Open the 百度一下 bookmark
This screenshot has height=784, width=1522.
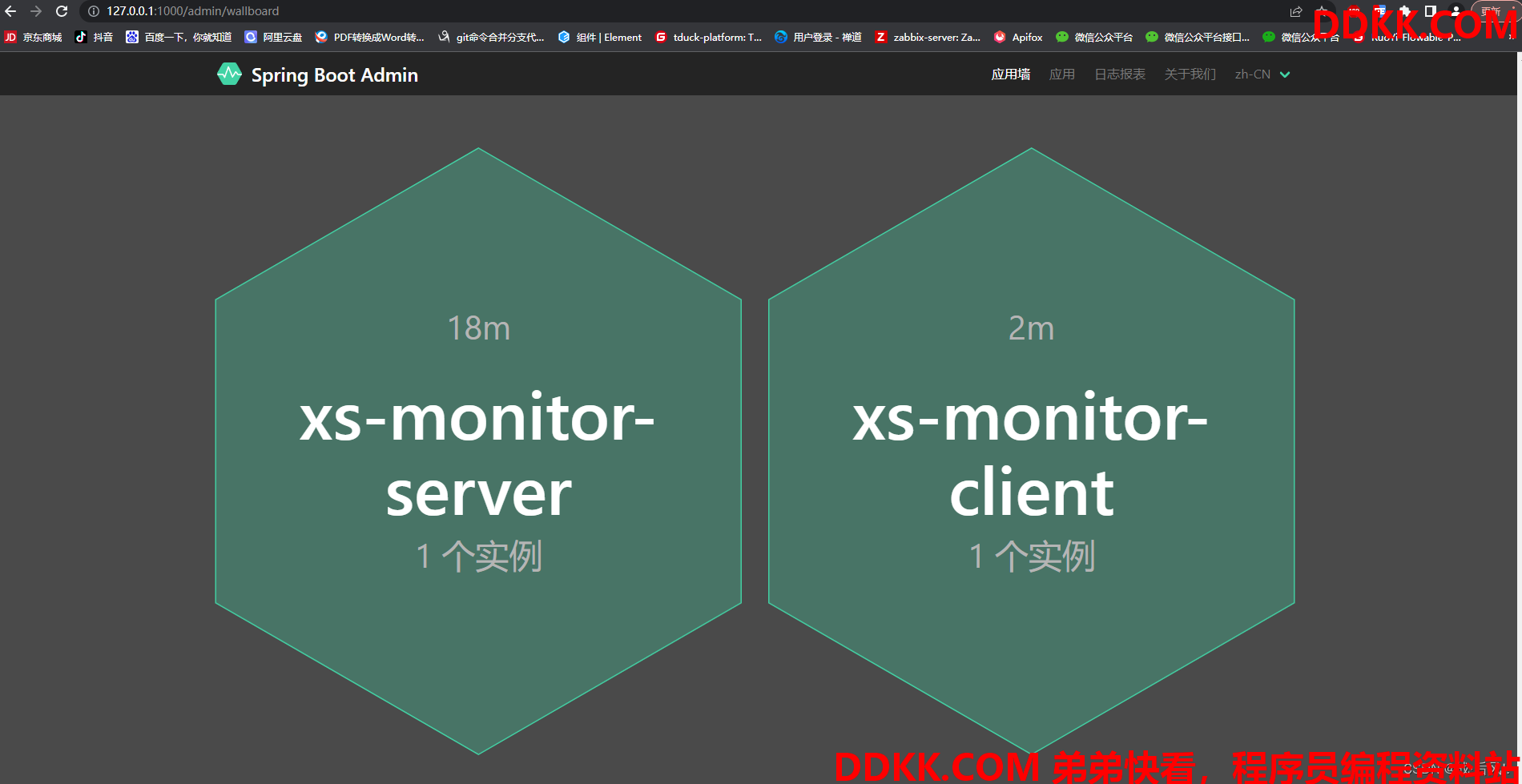pos(179,37)
